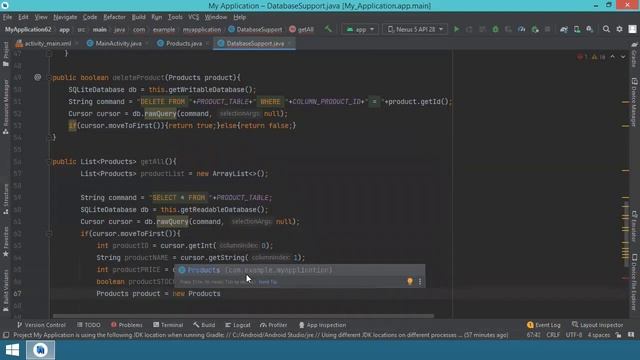Image resolution: width=640 pixels, height=360 pixels.
Task: Open Terminal tool window
Action: 168,325
